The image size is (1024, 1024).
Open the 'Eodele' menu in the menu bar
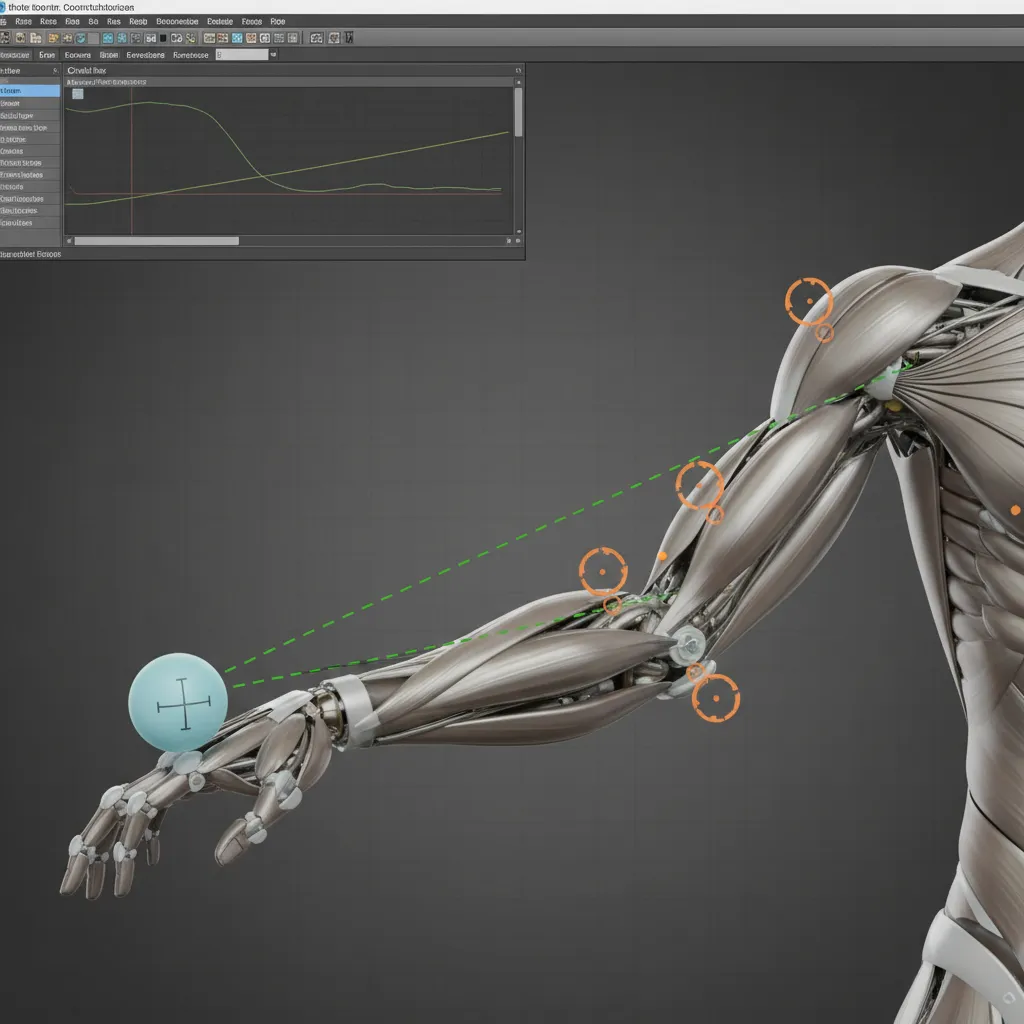[x=220, y=22]
